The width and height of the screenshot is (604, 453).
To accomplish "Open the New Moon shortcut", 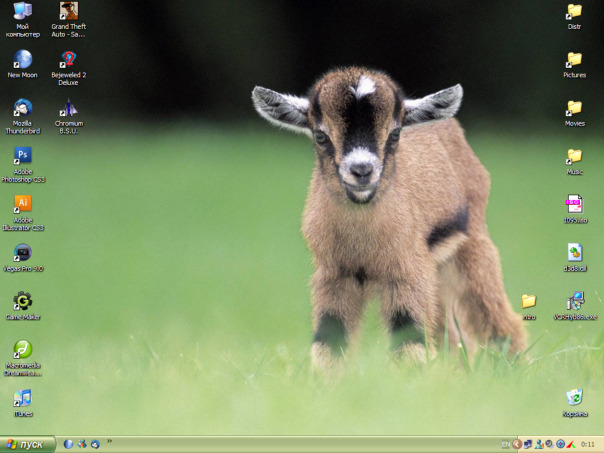I will pyautogui.click(x=22, y=60).
